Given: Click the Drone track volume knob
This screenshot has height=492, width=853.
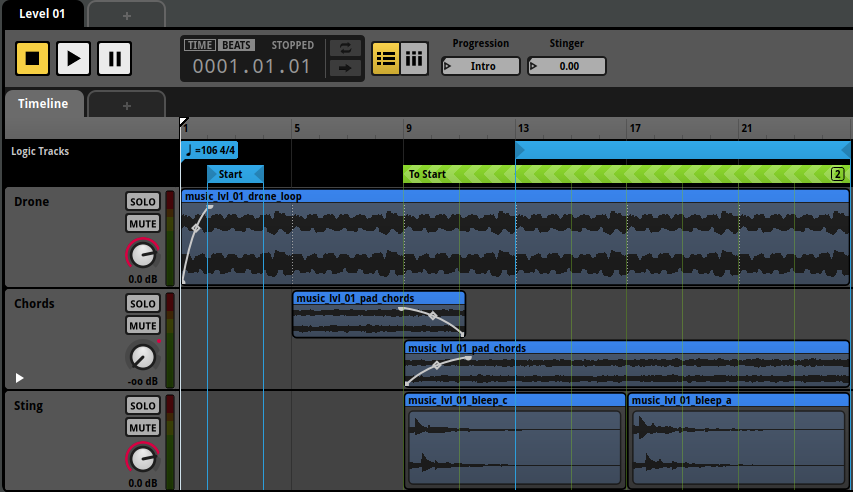Looking at the screenshot, I should [143, 255].
